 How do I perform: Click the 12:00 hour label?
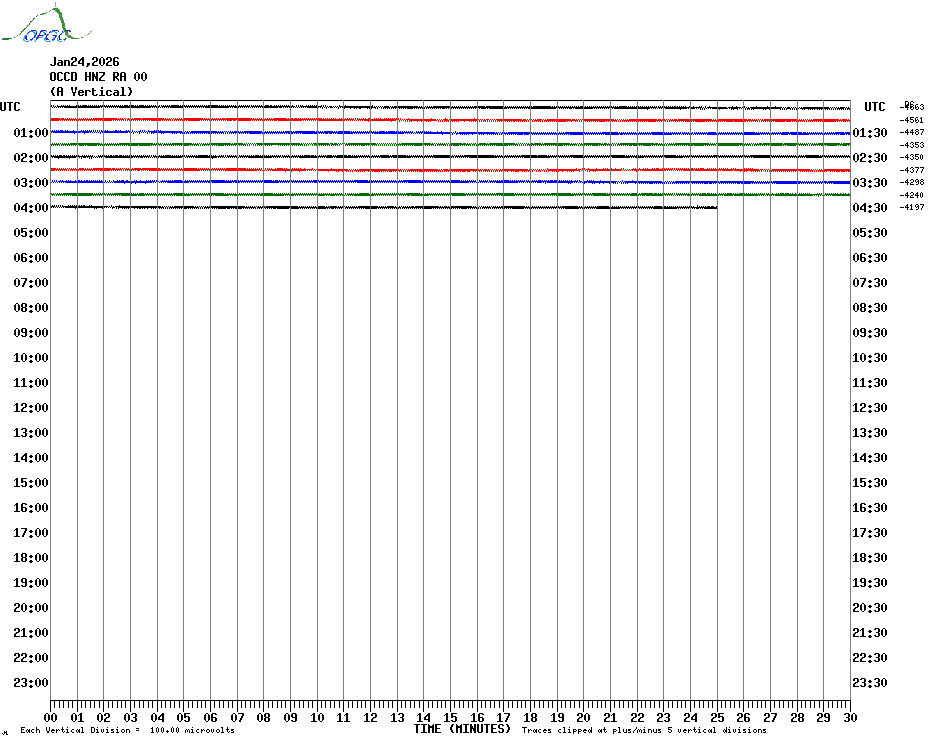(x=31, y=408)
